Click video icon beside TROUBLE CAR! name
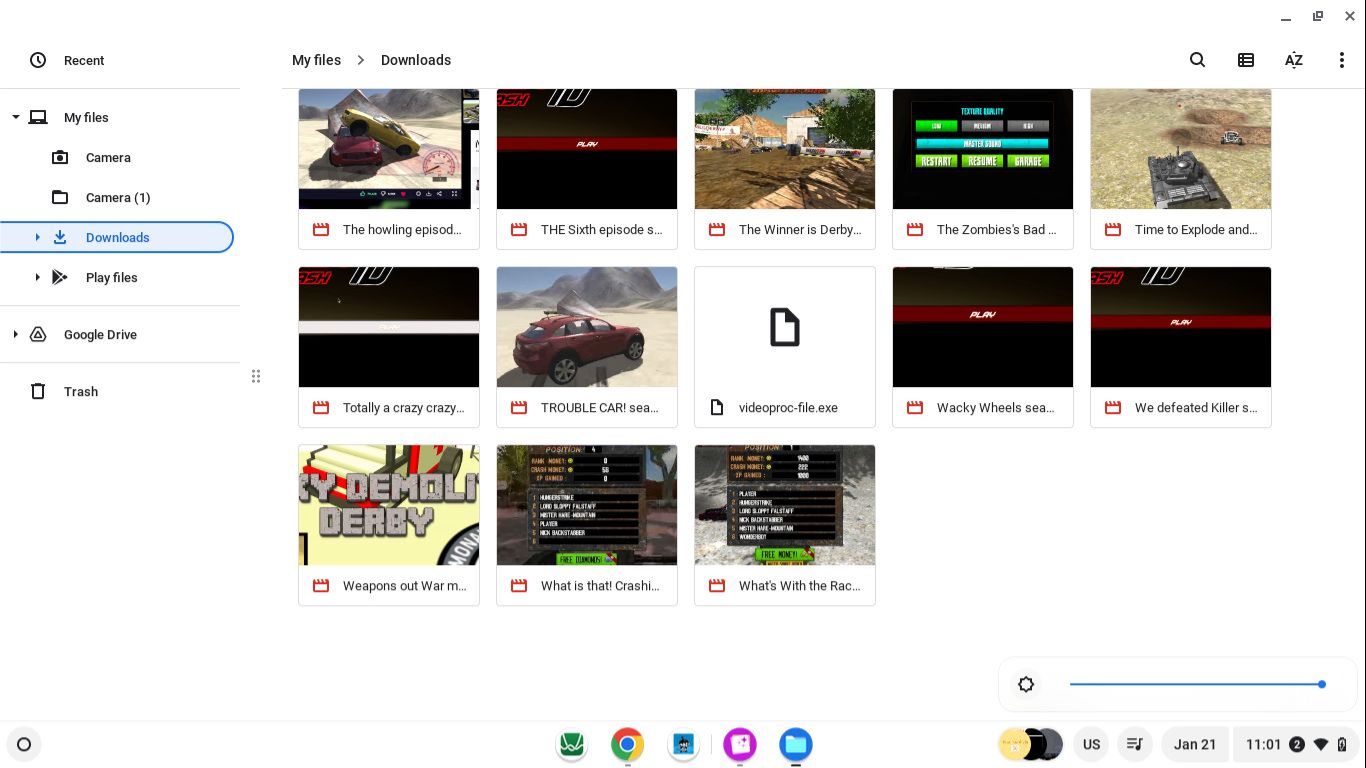The width and height of the screenshot is (1366, 768). [x=518, y=408]
